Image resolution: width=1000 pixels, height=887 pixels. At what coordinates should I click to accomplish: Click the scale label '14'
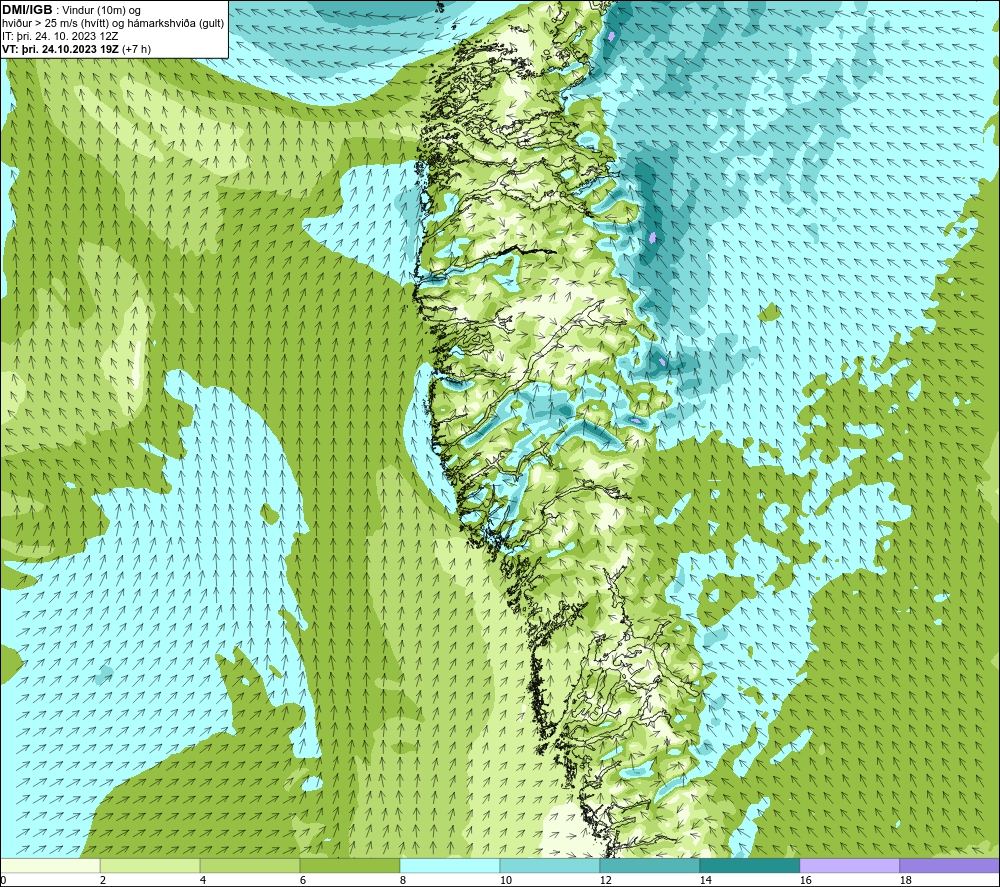point(705,880)
